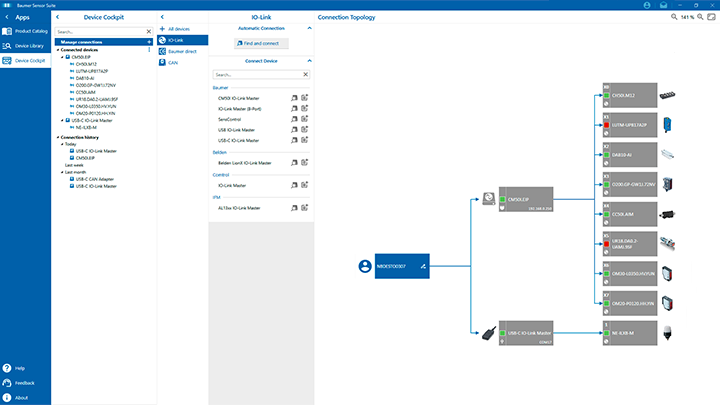Collapse the Connected devices tree group
Viewport: 720px width, 405px height.
(58, 50)
